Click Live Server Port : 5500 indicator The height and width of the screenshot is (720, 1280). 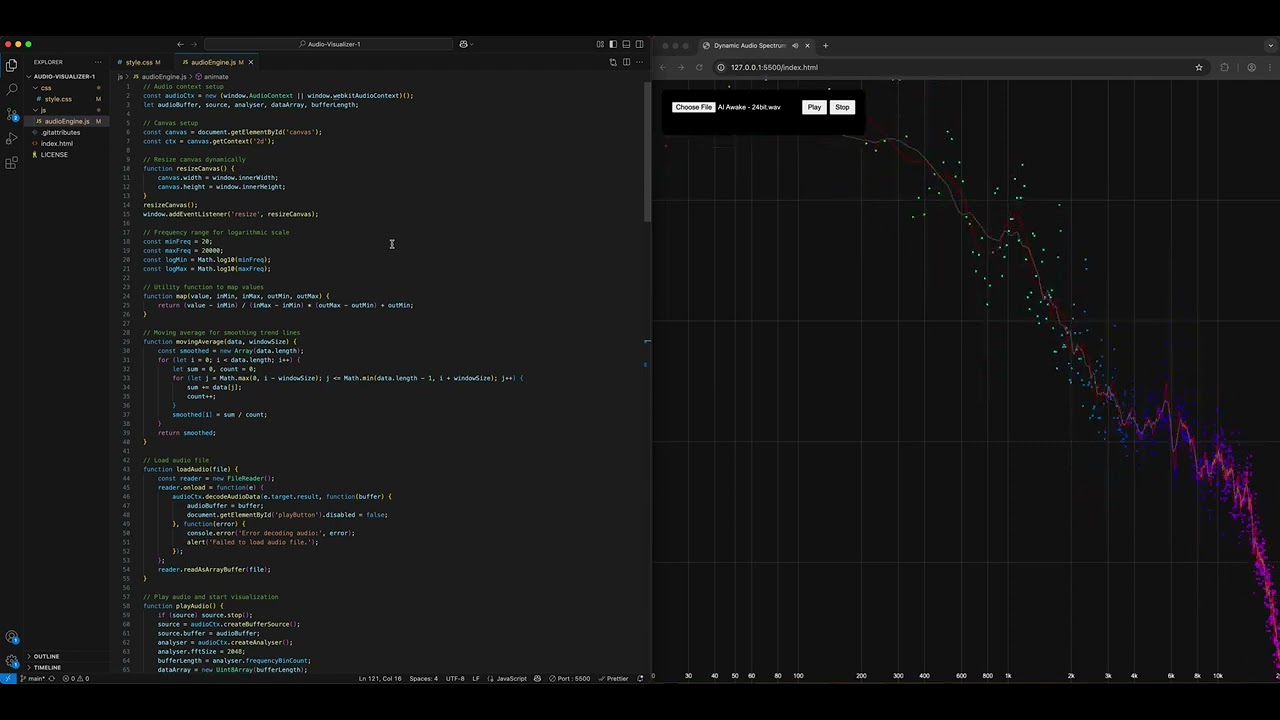click(x=570, y=678)
